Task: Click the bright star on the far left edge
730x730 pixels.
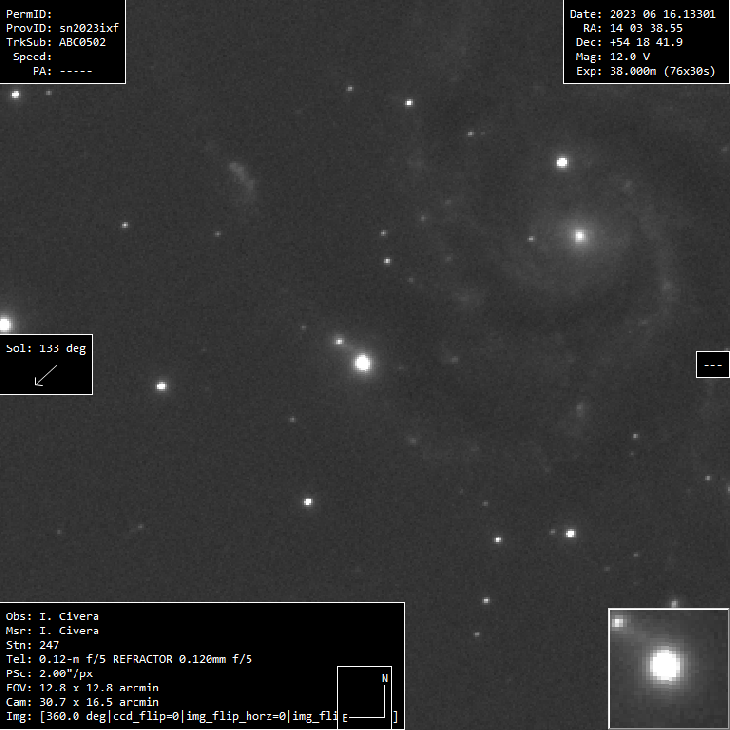Action: tap(4, 324)
